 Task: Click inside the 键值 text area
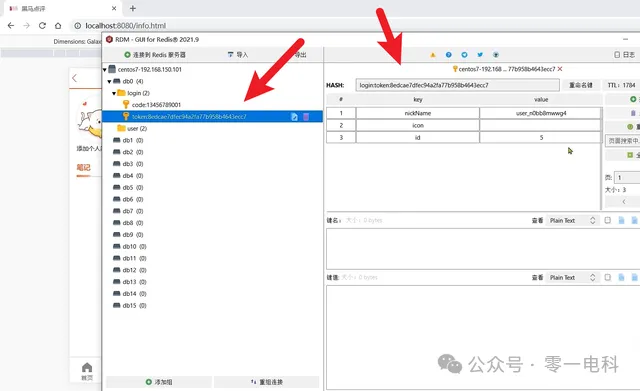click(483, 337)
